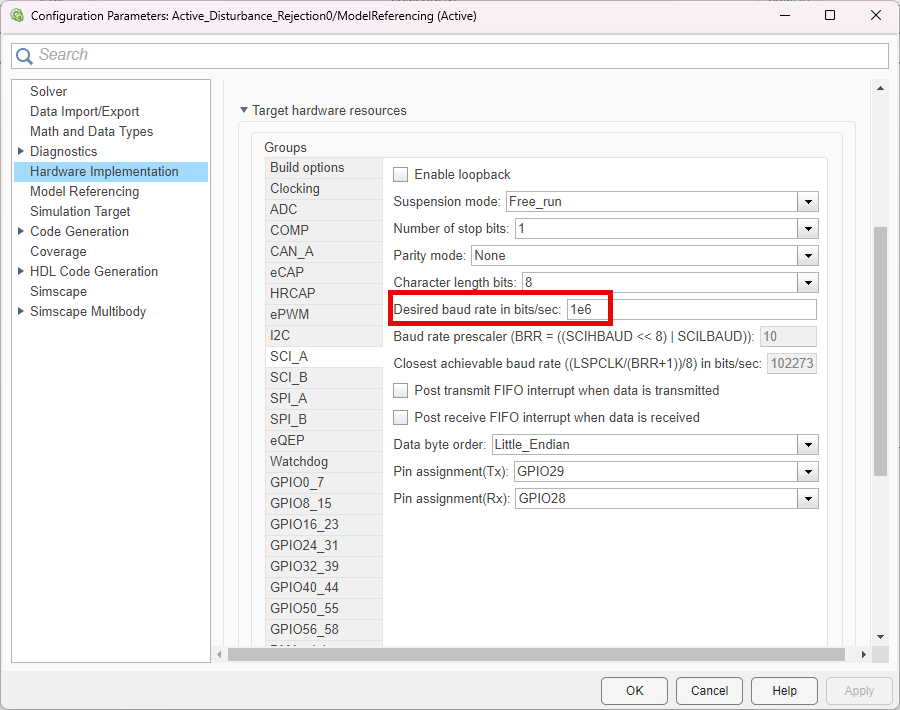Open the GPIO16_23 group
Image resolution: width=900 pixels, height=710 pixels.
pyautogui.click(x=324, y=525)
